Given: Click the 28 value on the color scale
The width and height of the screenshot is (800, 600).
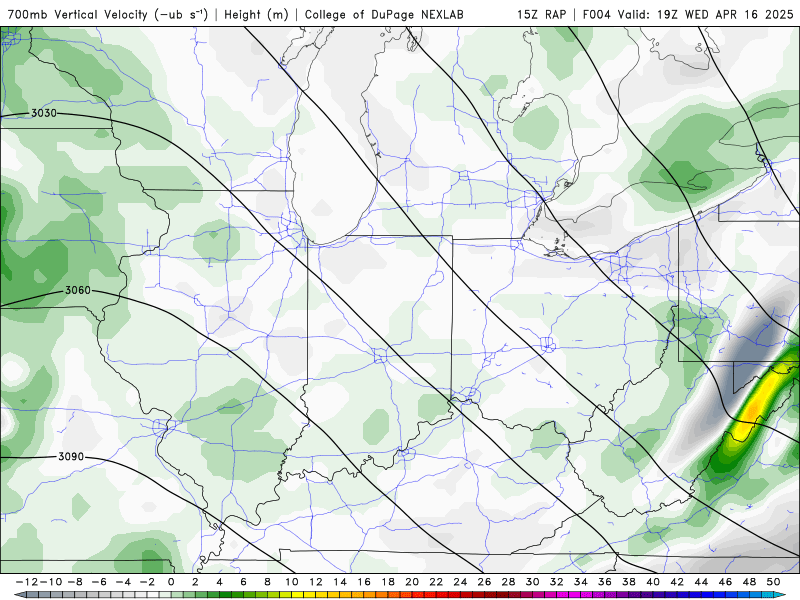Looking at the screenshot, I should point(508,582).
